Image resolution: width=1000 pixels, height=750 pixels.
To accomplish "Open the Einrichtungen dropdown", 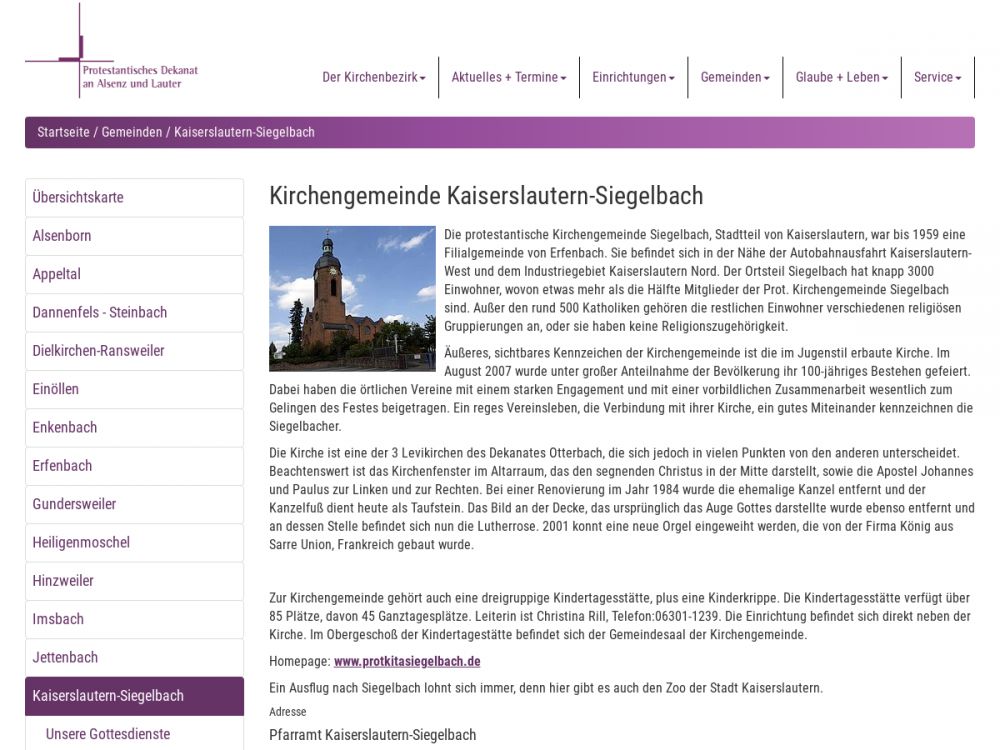I will 633,78.
